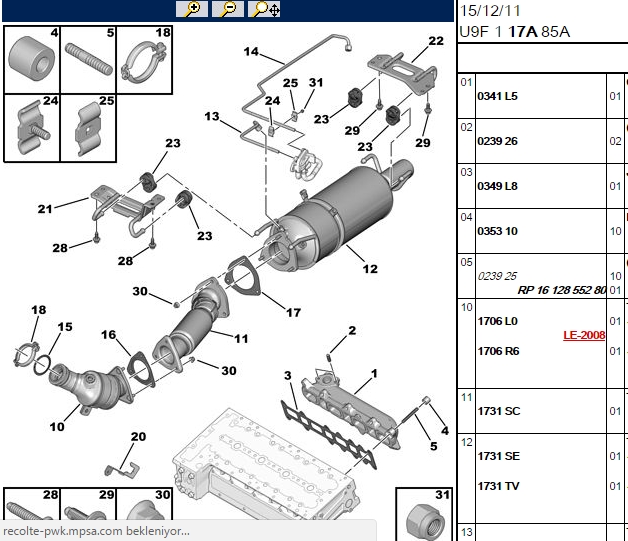Click the zoom in magnifier icon
628x541 pixels.
192,9
